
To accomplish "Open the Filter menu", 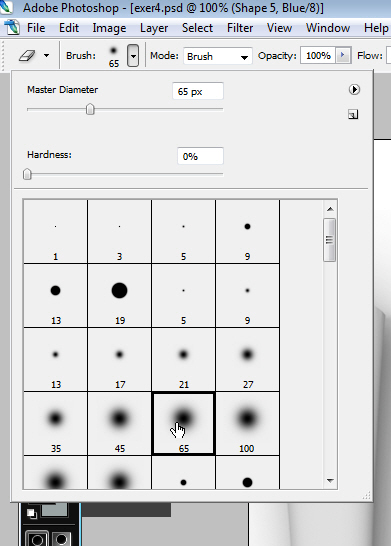I will click(x=240, y=28).
